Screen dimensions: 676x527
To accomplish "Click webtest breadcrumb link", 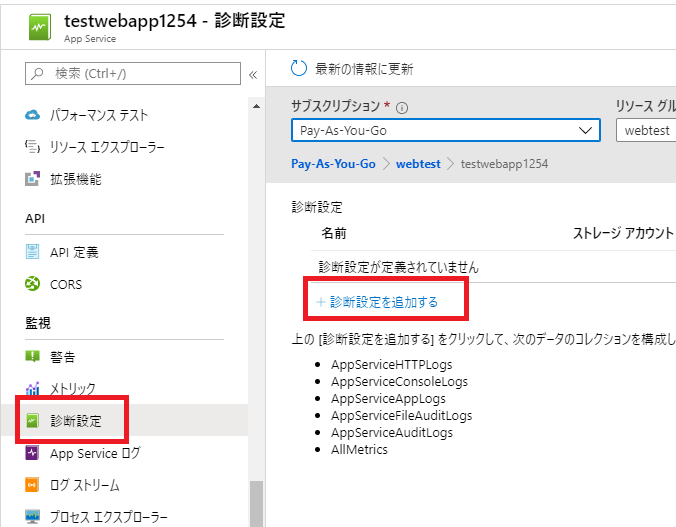I will coord(418,164).
